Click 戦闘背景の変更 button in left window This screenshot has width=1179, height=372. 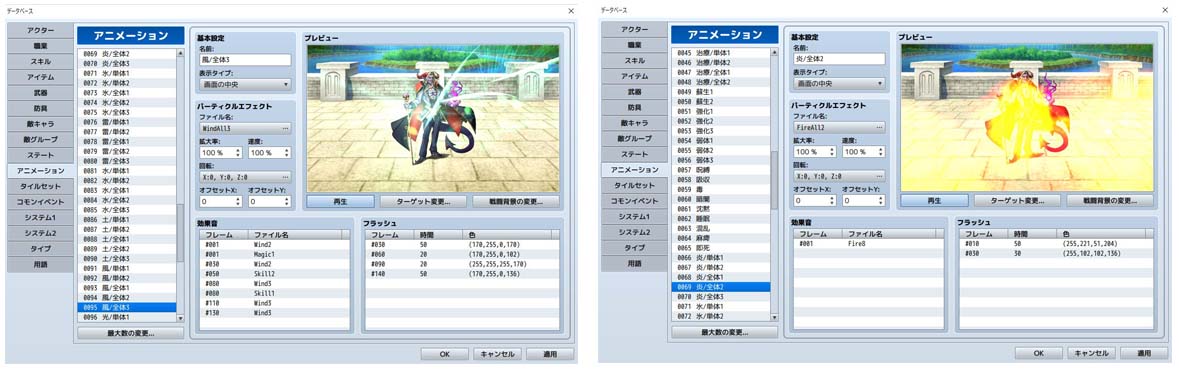(x=517, y=201)
